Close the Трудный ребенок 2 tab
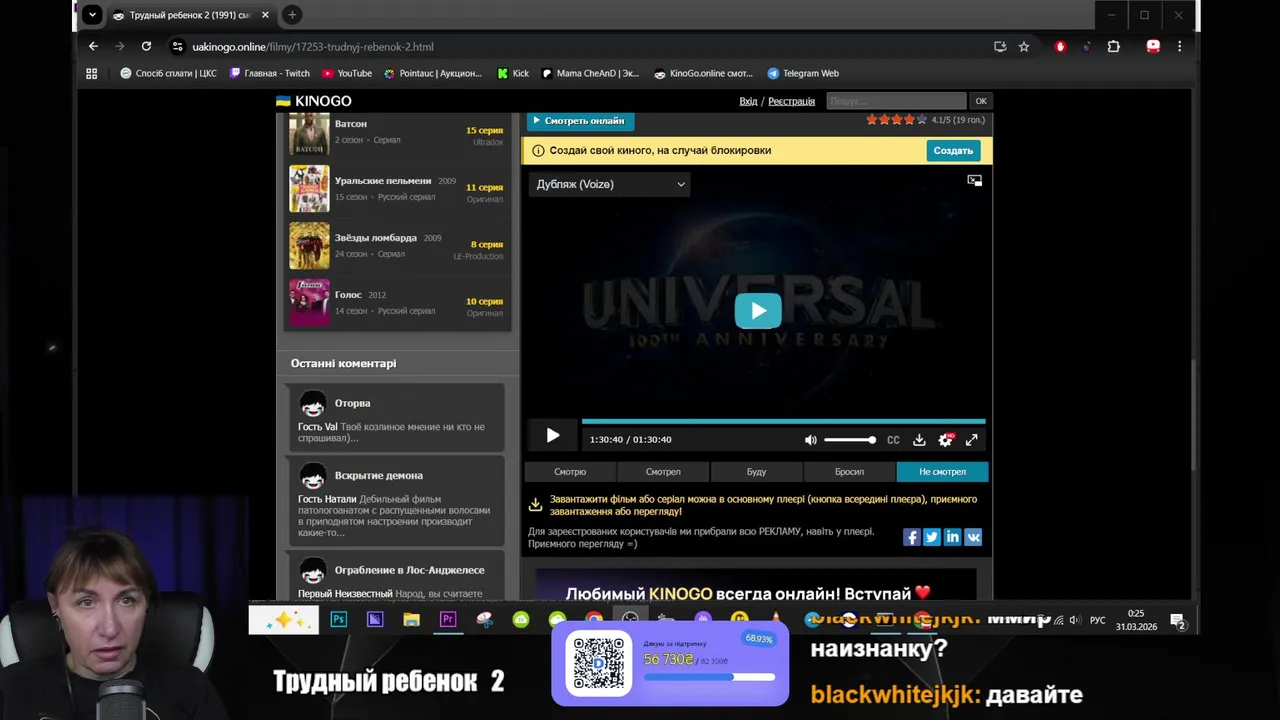 265,15
